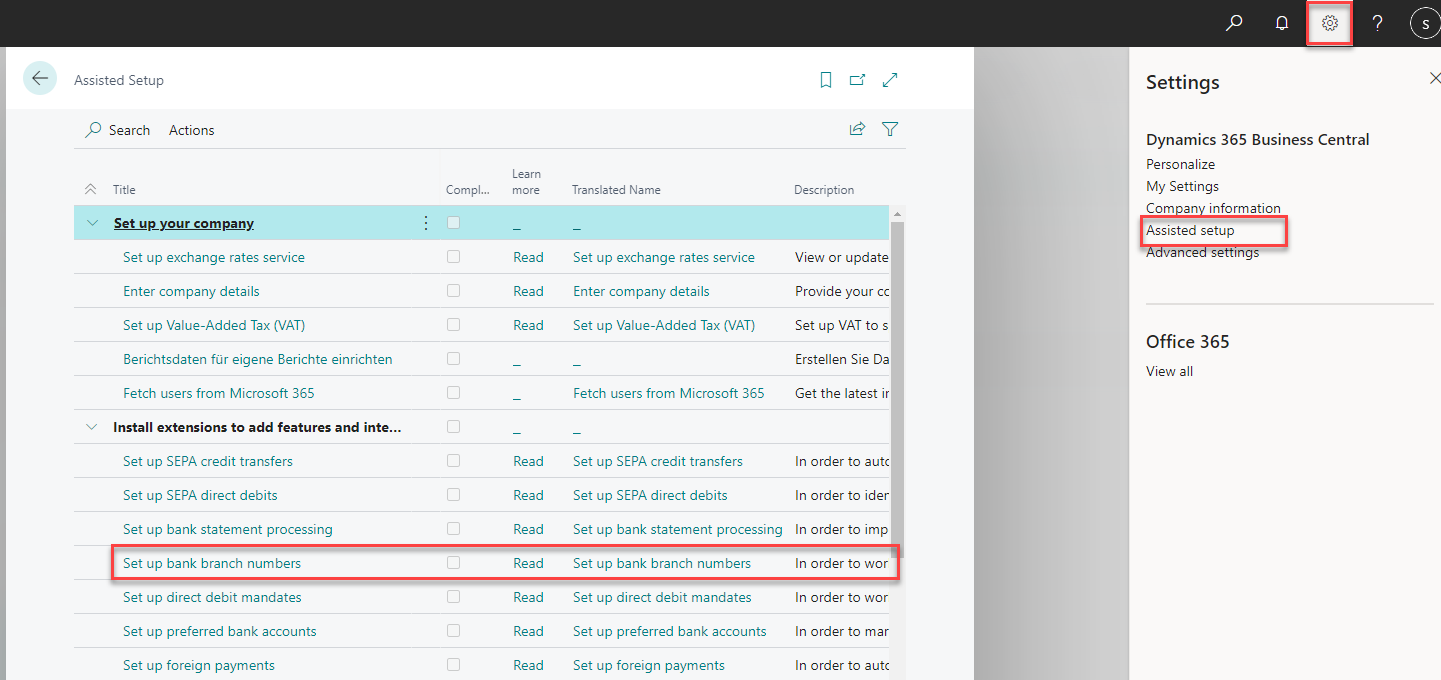Open Set up direct debit mandates link
The height and width of the screenshot is (680, 1441).
click(x=212, y=597)
